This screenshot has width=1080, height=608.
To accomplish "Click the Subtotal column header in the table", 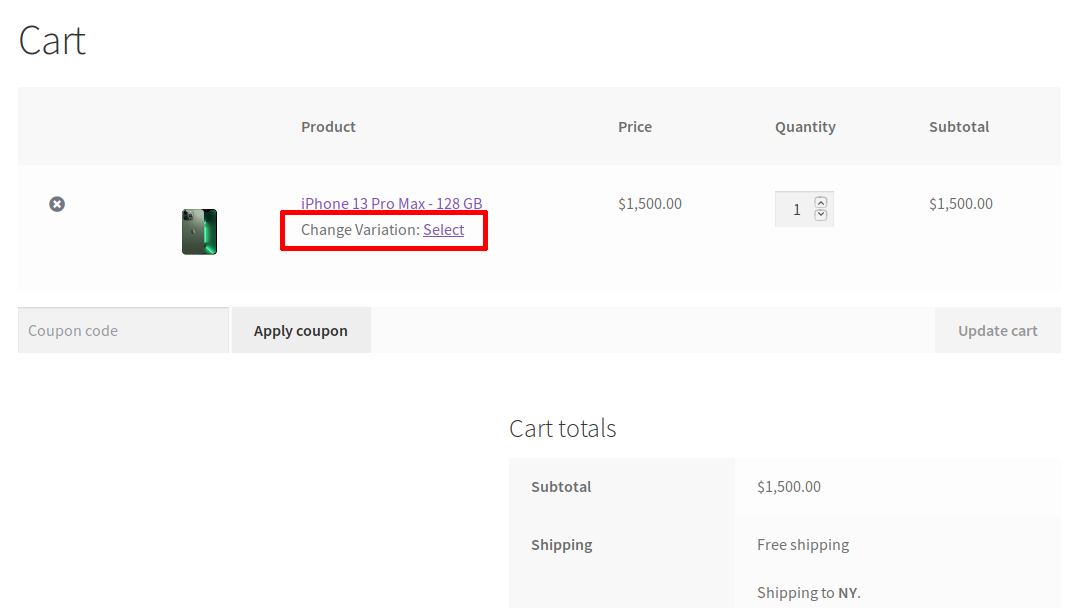I will click(x=959, y=127).
